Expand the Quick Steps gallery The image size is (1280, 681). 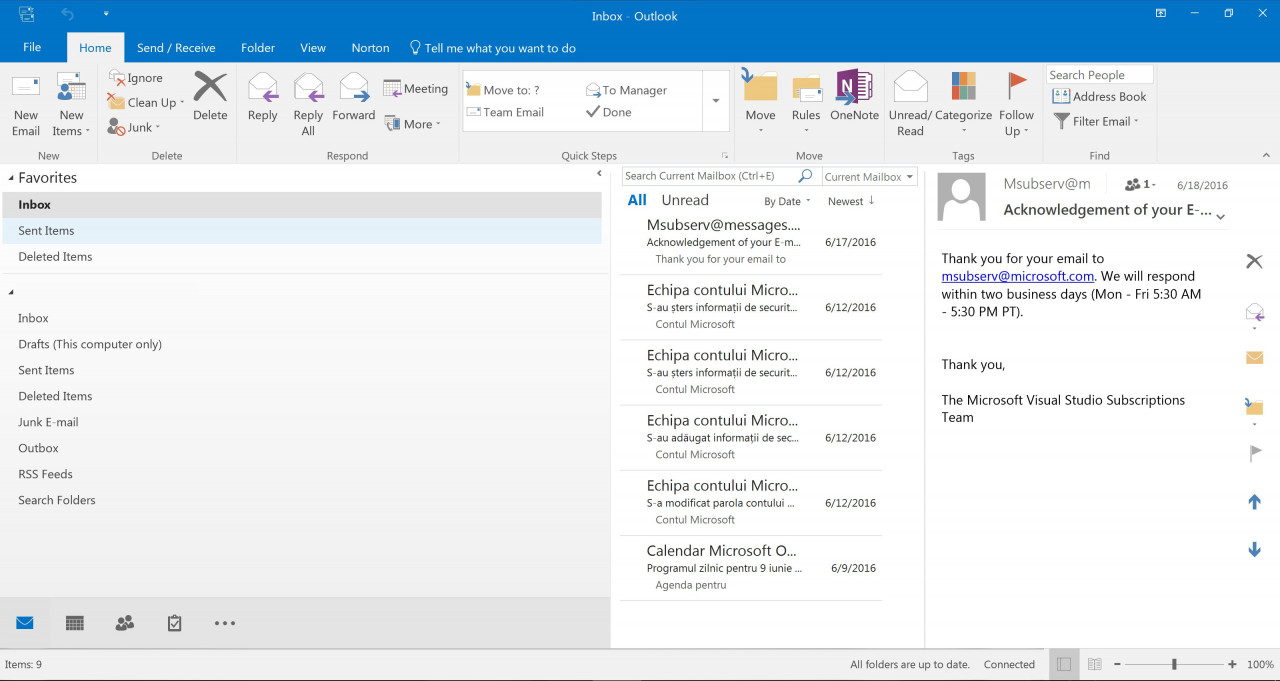click(x=716, y=101)
